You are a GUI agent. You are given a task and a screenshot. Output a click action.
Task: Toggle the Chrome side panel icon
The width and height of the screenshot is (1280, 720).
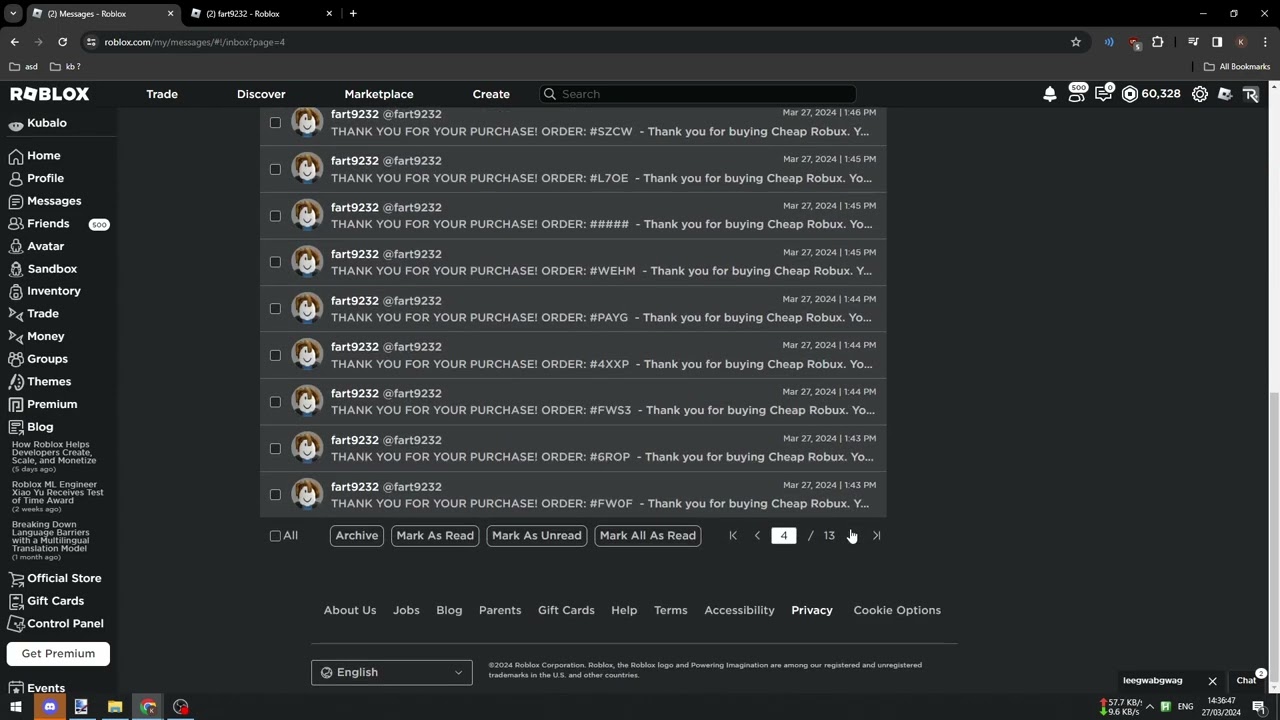(x=1217, y=42)
